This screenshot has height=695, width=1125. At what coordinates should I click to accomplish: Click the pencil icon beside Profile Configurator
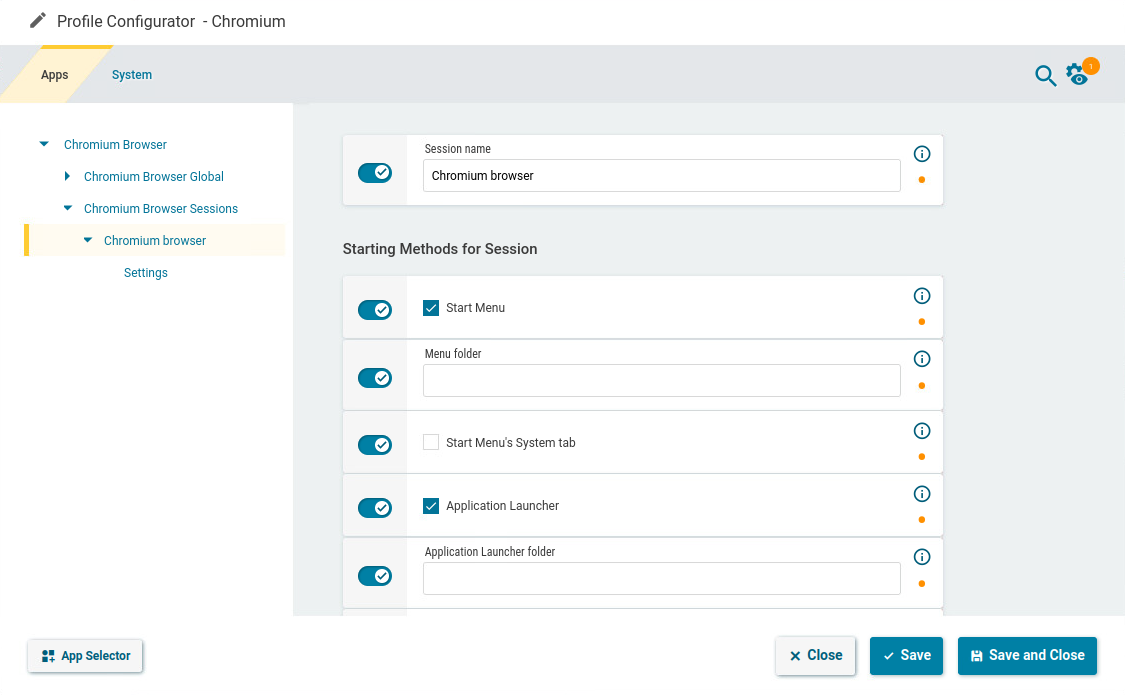[38, 21]
